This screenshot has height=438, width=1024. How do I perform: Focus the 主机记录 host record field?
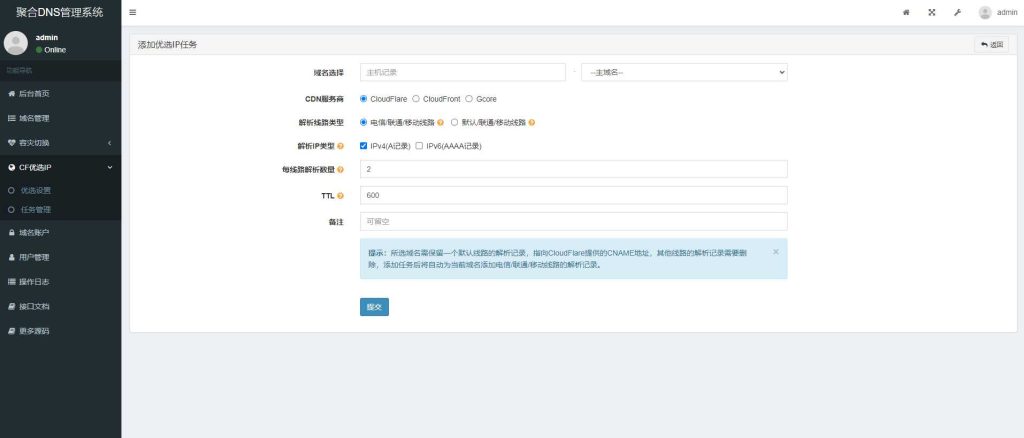coord(462,72)
